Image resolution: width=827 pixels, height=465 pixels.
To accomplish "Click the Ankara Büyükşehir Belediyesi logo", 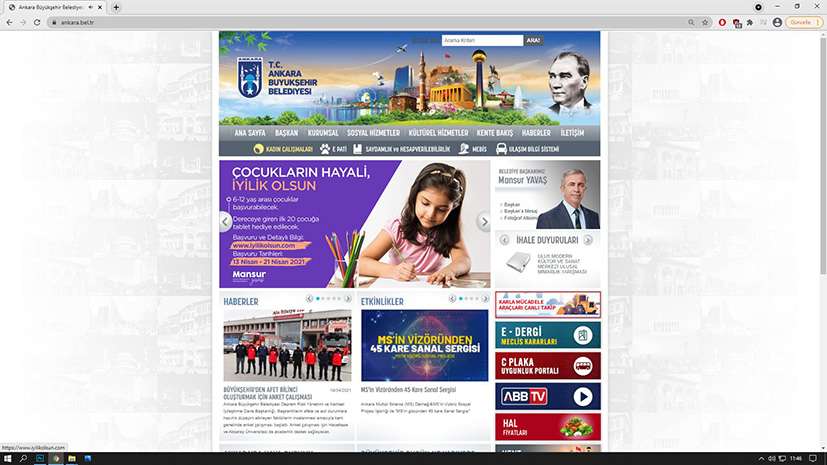I will coord(247,77).
